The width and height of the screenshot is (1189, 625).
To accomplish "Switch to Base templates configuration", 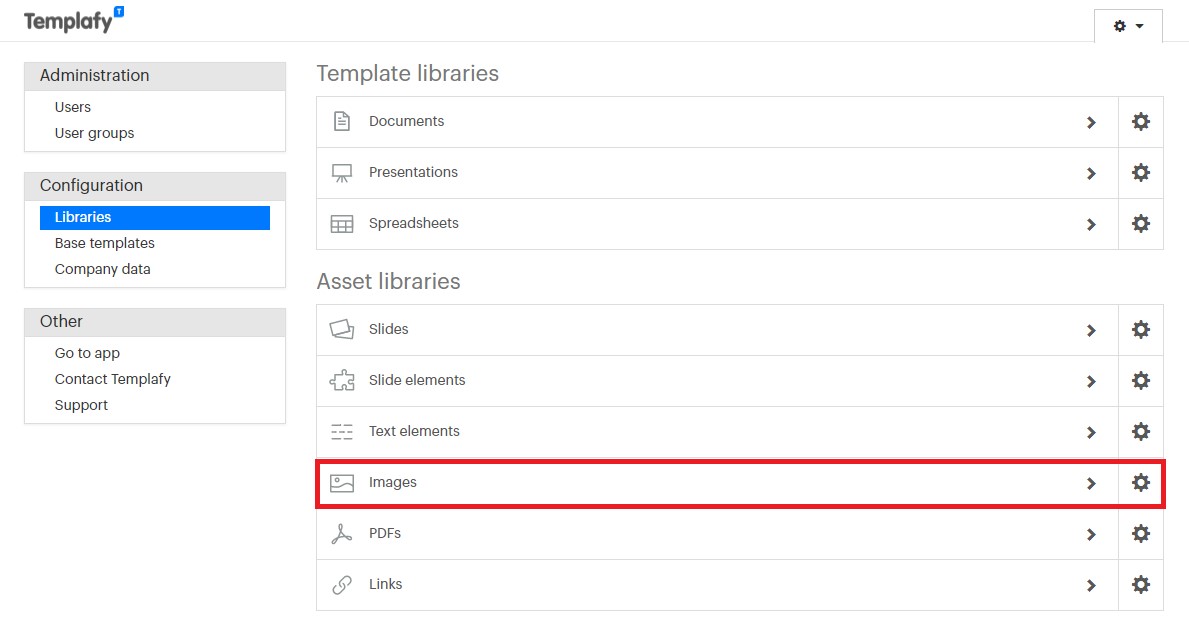I will (104, 243).
